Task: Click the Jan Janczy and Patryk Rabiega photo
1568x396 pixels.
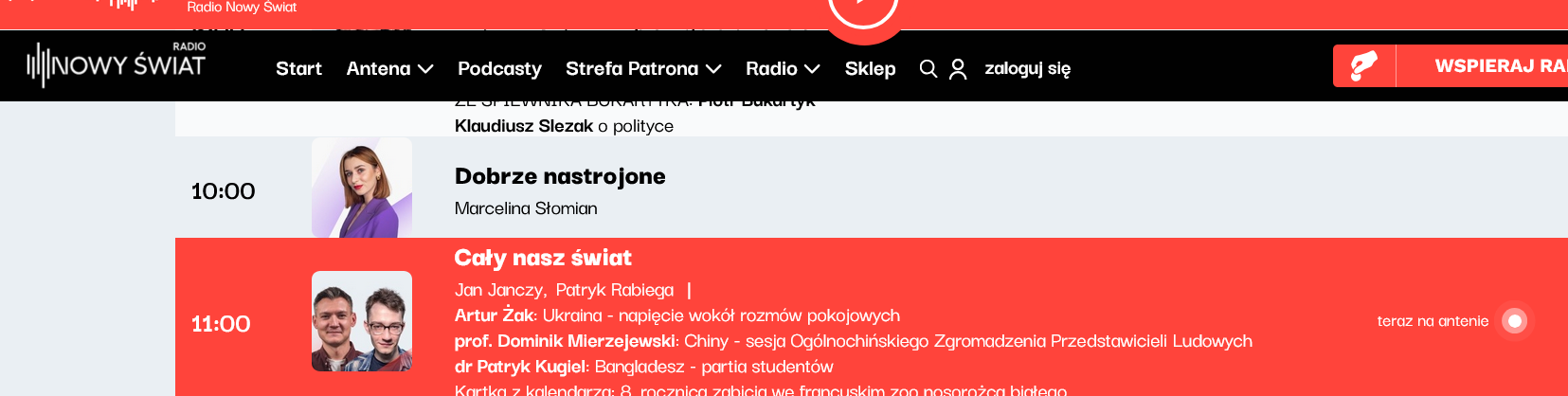Action: click(362, 321)
